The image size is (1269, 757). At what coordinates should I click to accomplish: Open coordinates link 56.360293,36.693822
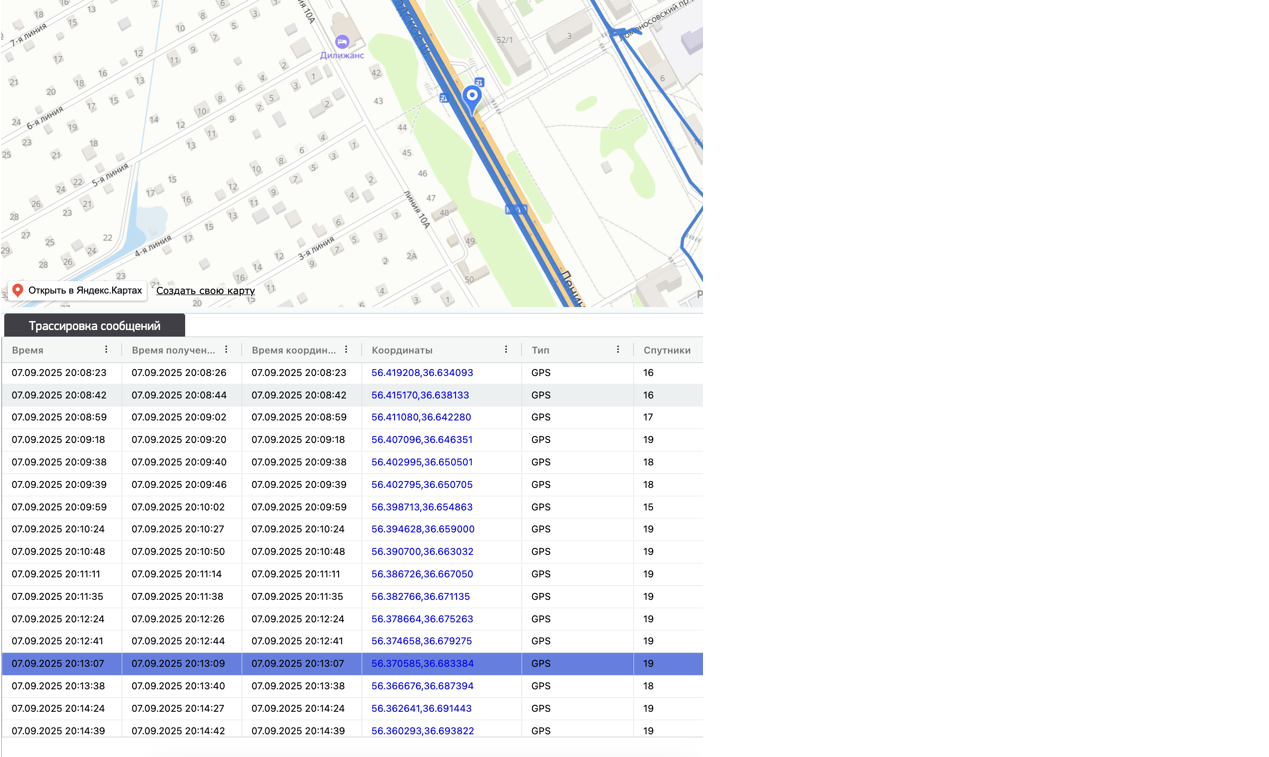[x=422, y=731]
